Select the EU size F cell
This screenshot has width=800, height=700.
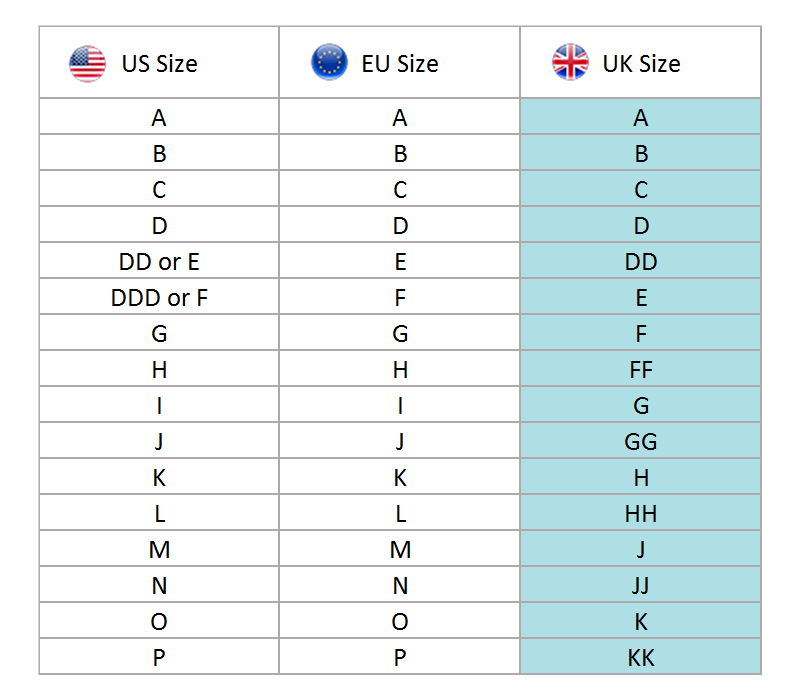[x=400, y=298]
